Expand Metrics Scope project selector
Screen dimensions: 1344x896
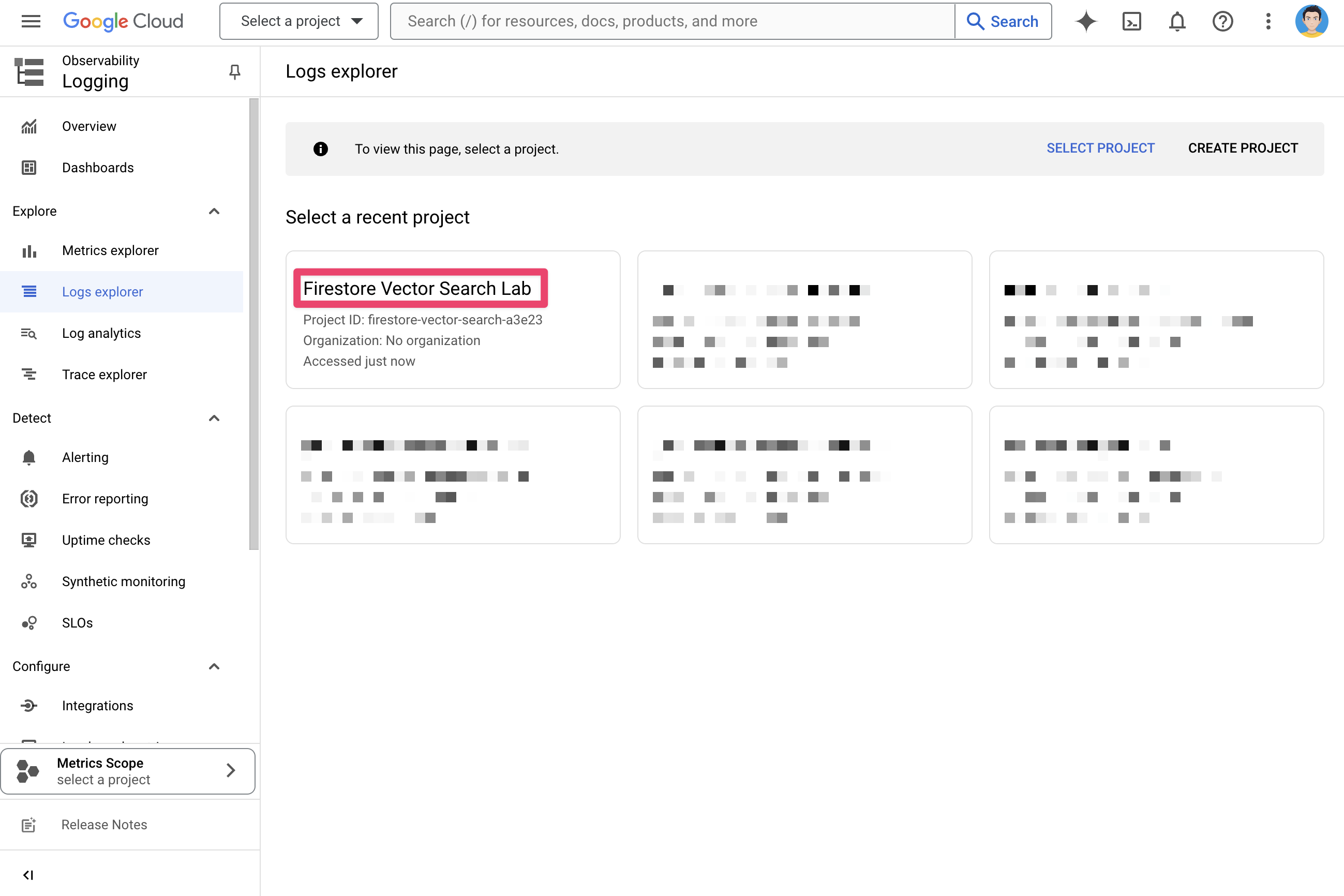(x=127, y=770)
